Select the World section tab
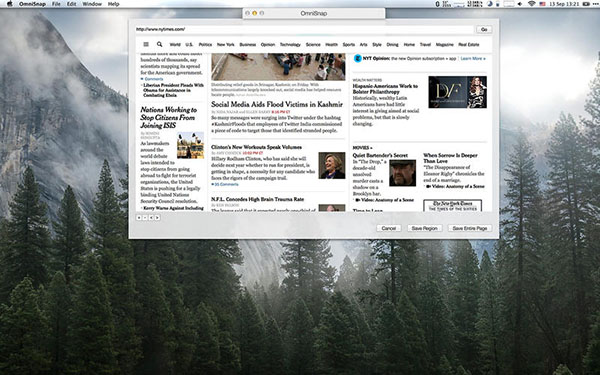Image resolution: width=600 pixels, height=375 pixels. click(x=175, y=44)
